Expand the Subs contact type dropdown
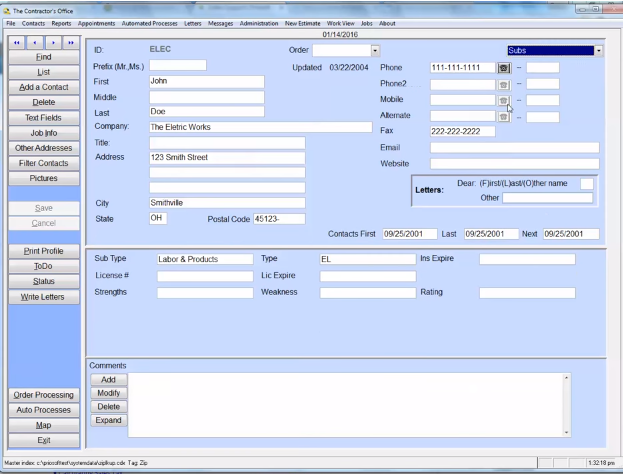The height and width of the screenshot is (474, 623). point(598,50)
